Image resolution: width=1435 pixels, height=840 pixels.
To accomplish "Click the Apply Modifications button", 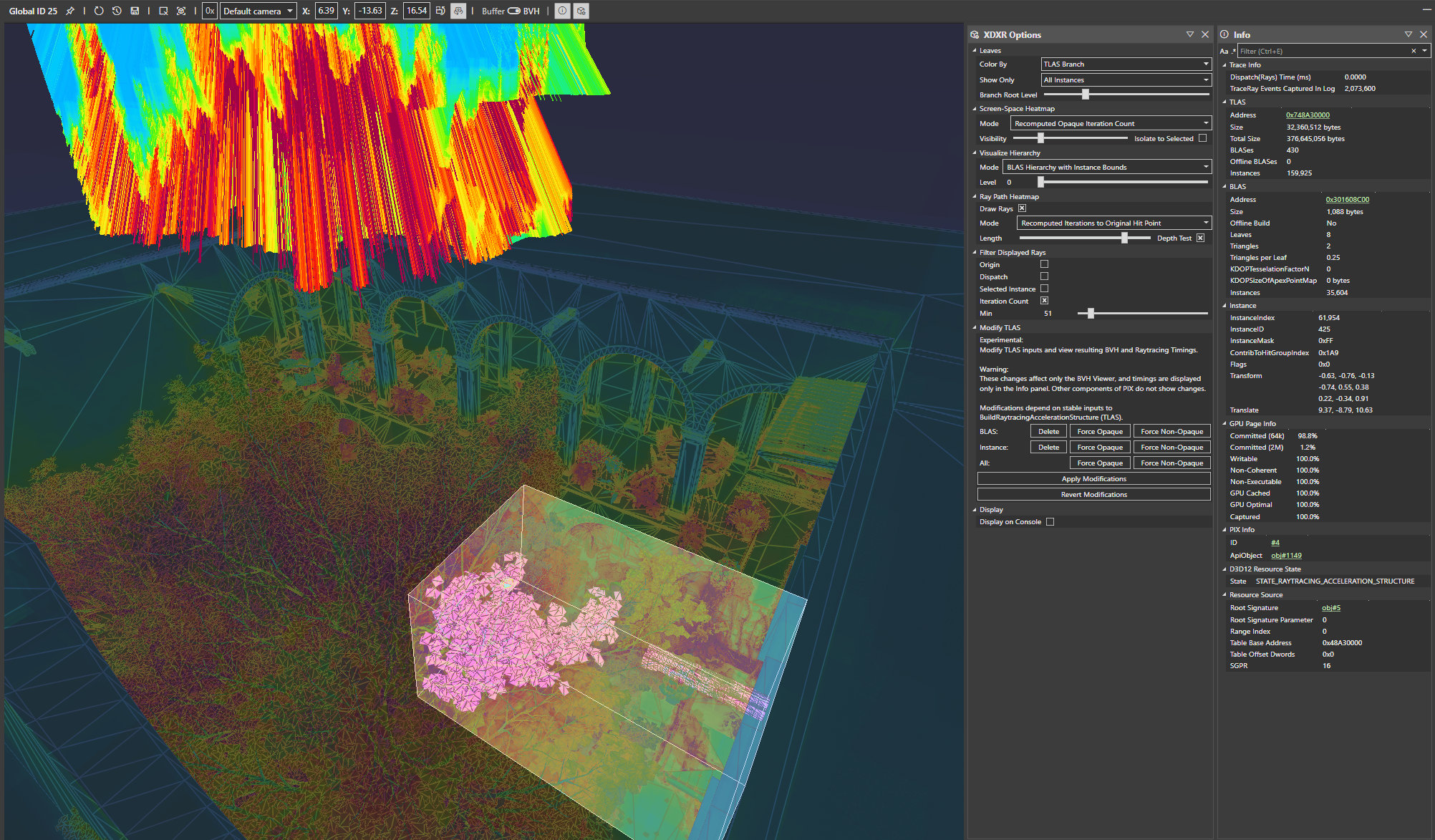I will pyautogui.click(x=1093, y=478).
